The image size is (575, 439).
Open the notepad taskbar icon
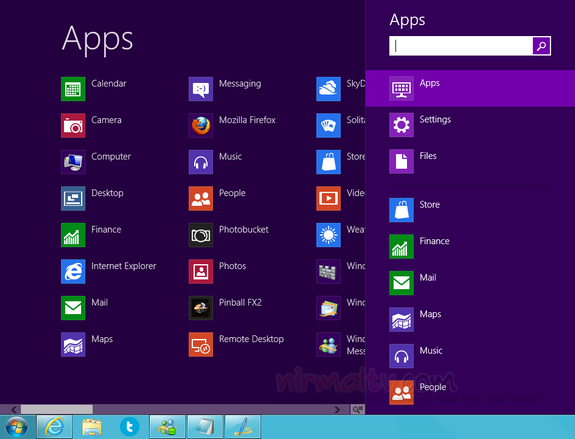point(205,427)
